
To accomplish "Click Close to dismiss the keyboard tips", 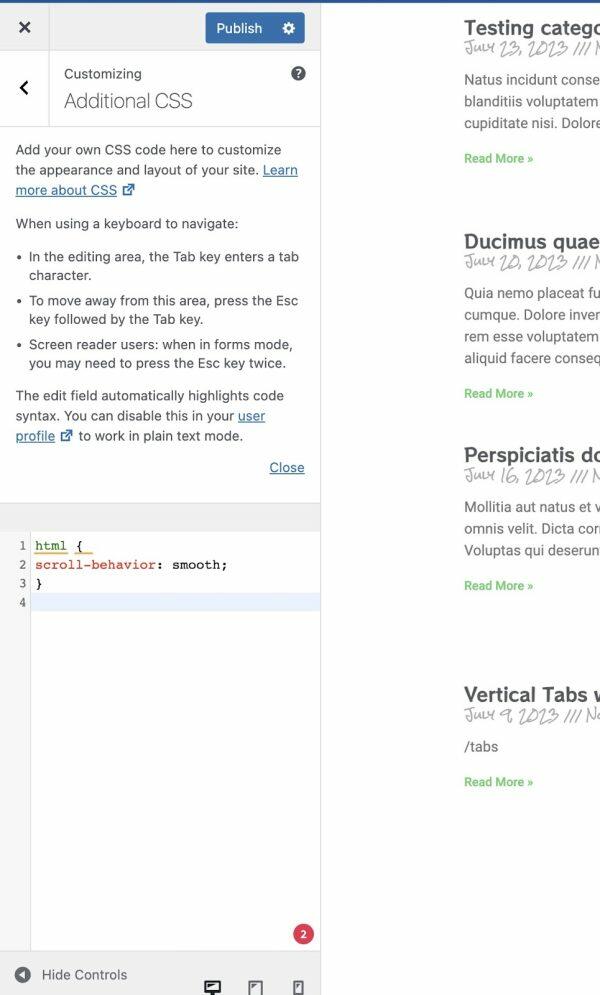I will (287, 467).
